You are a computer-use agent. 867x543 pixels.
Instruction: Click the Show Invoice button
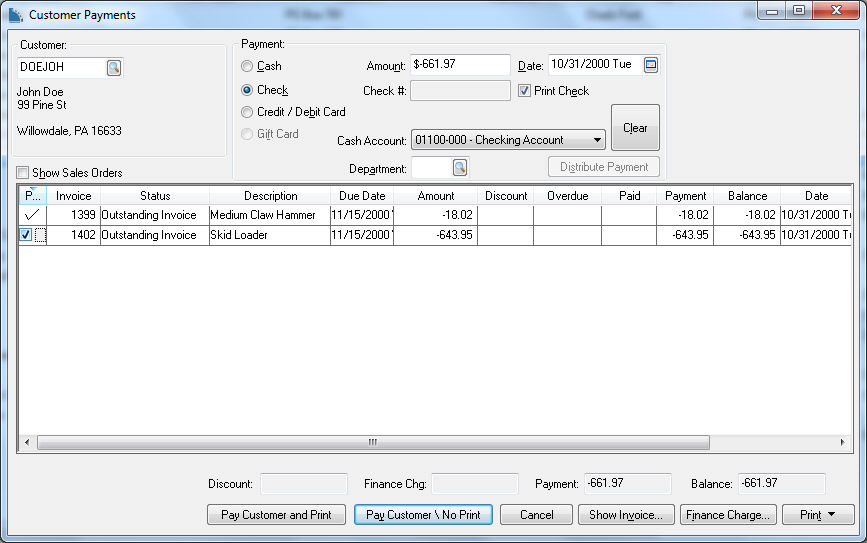pyautogui.click(x=625, y=515)
